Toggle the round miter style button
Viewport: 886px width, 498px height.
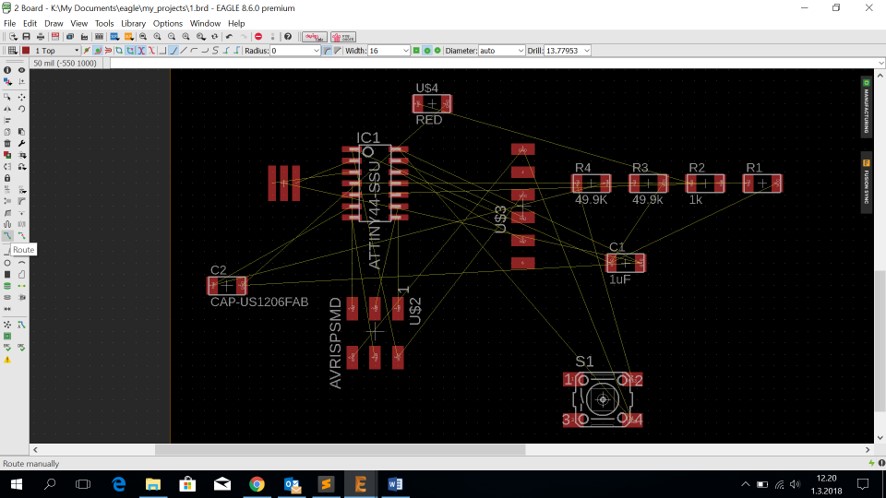click(x=327, y=51)
